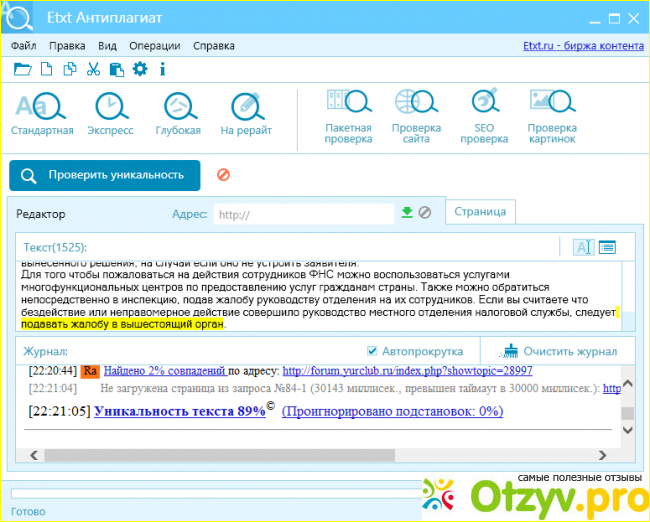650x522 pixels.
Task: Click the Адрес URL input field
Action: click(303, 214)
